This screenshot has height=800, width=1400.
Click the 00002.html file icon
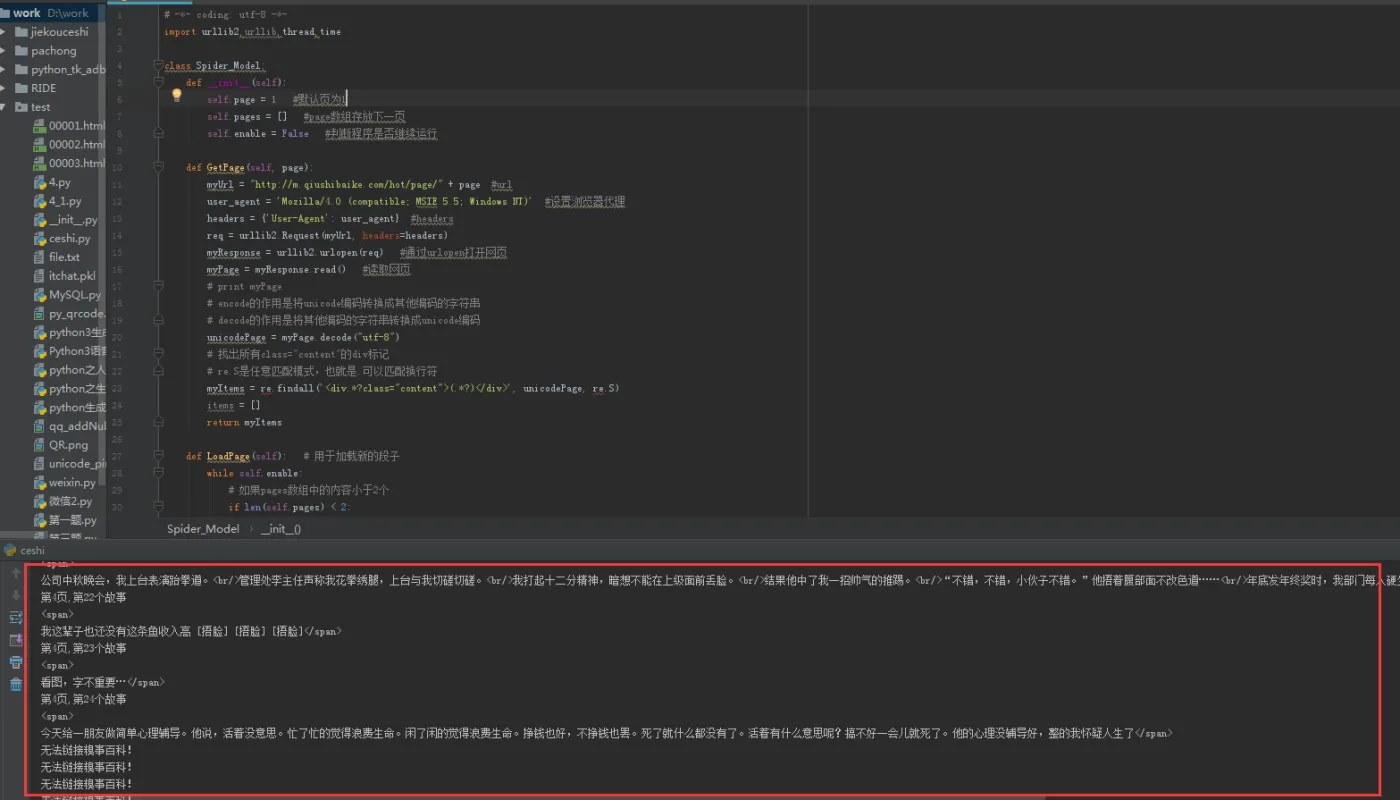(x=39, y=144)
